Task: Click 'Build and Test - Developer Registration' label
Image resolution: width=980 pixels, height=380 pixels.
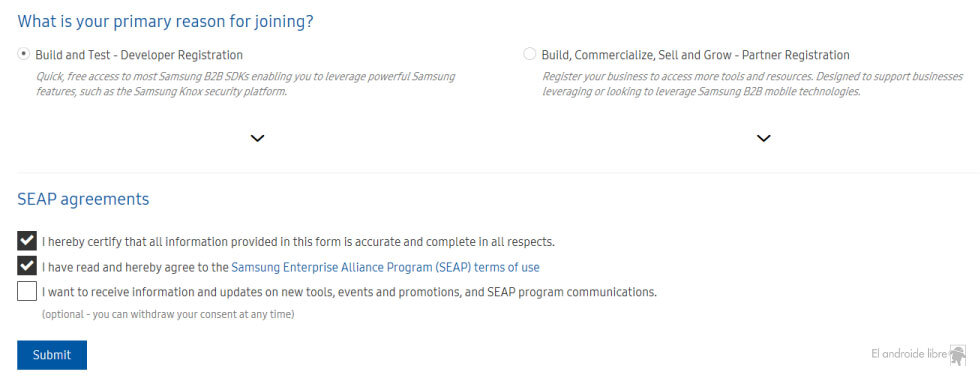Action: (139, 55)
